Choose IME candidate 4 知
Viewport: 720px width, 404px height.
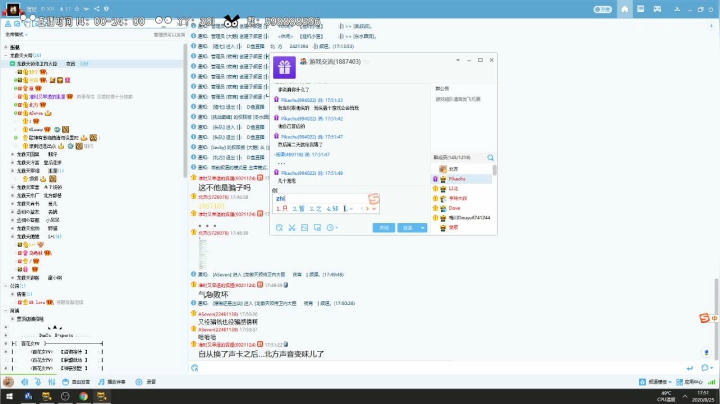(x=332, y=208)
